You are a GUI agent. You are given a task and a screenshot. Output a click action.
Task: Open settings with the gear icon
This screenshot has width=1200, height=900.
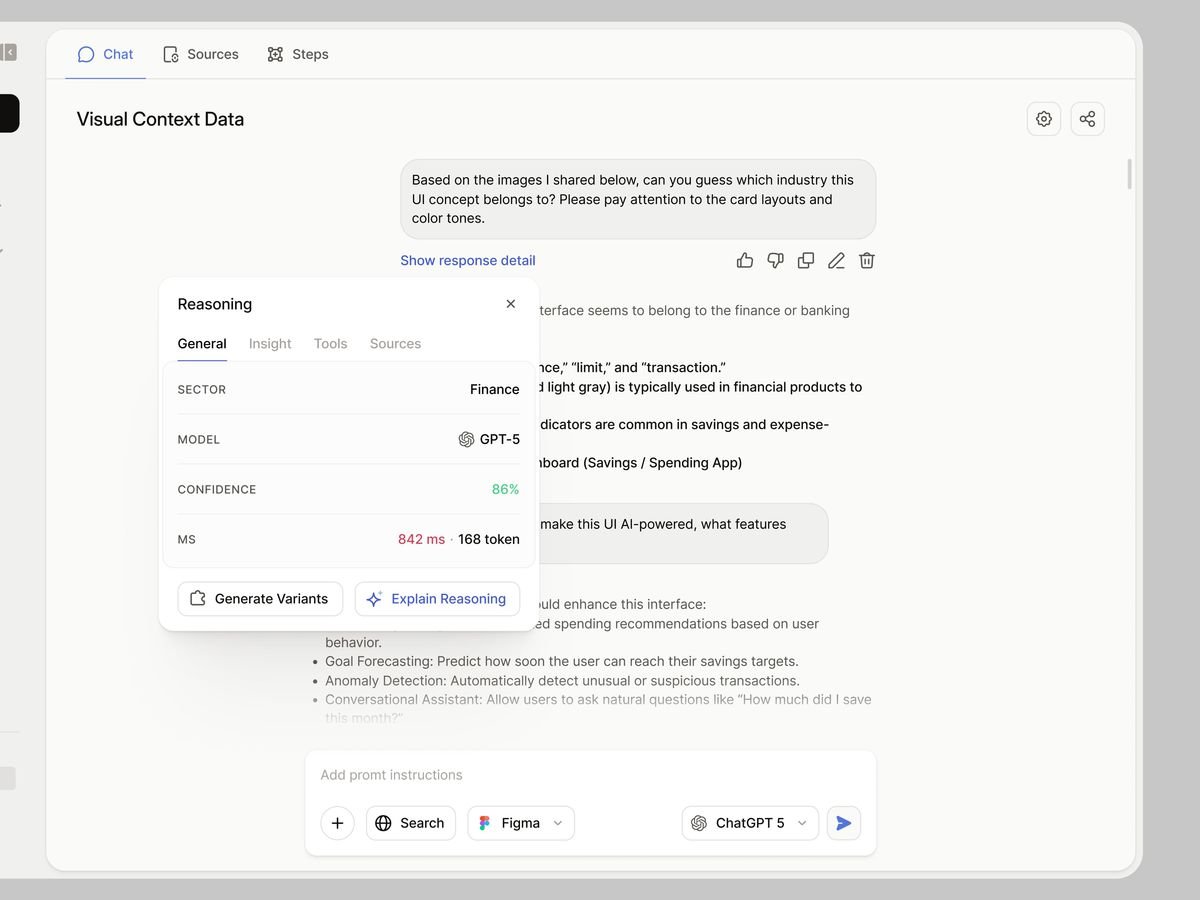[x=1044, y=119]
